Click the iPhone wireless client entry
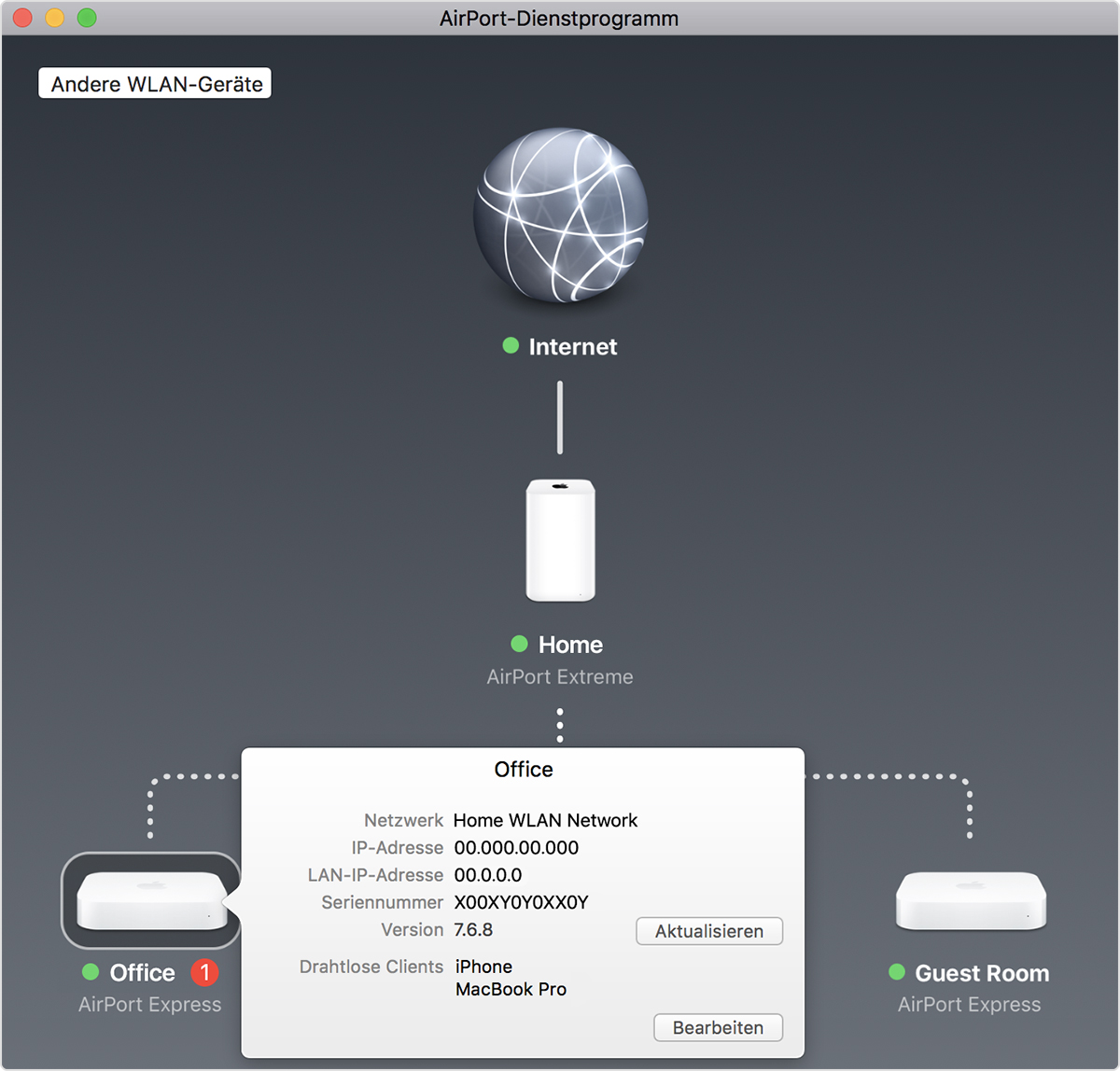This screenshot has height=1071, width=1120. coord(483,967)
